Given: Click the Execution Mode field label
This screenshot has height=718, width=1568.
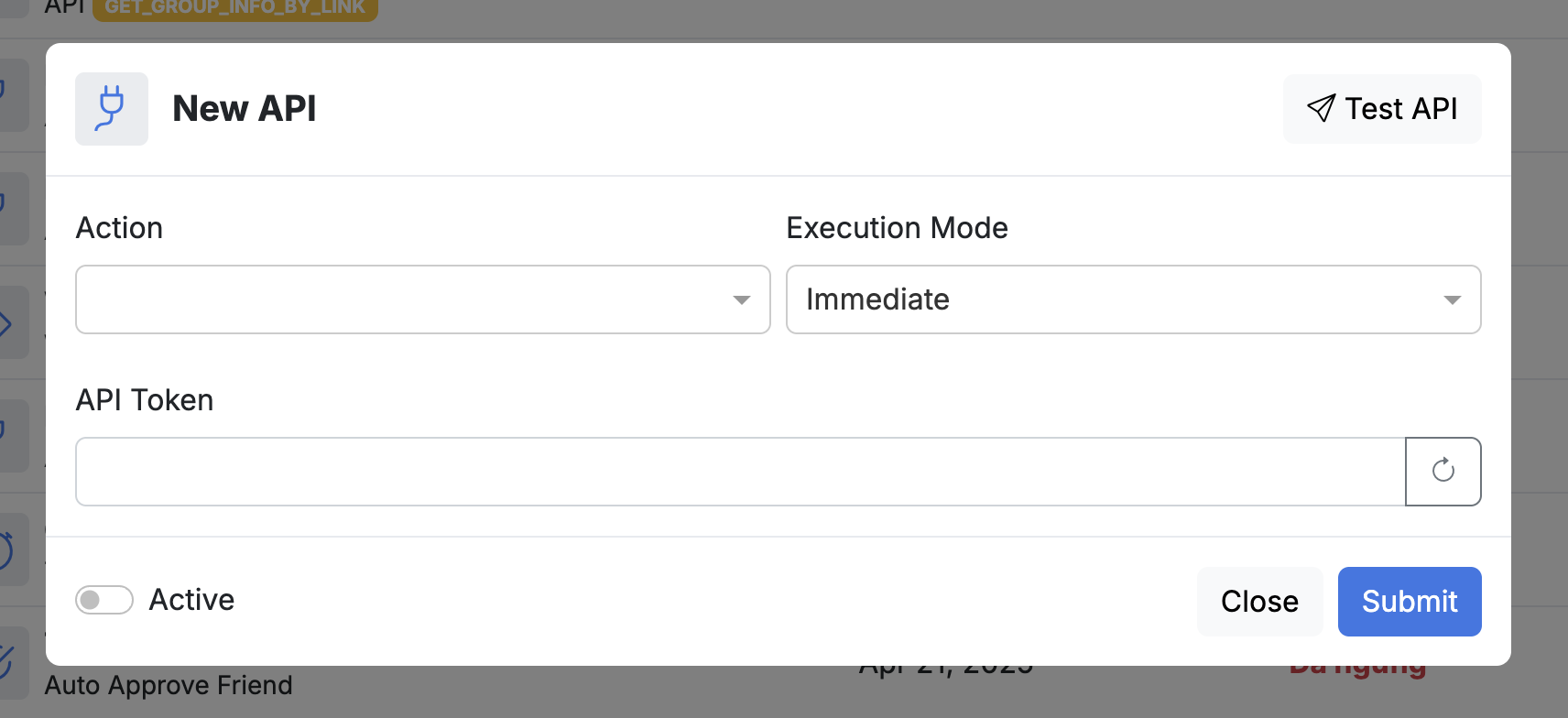Looking at the screenshot, I should [897, 228].
